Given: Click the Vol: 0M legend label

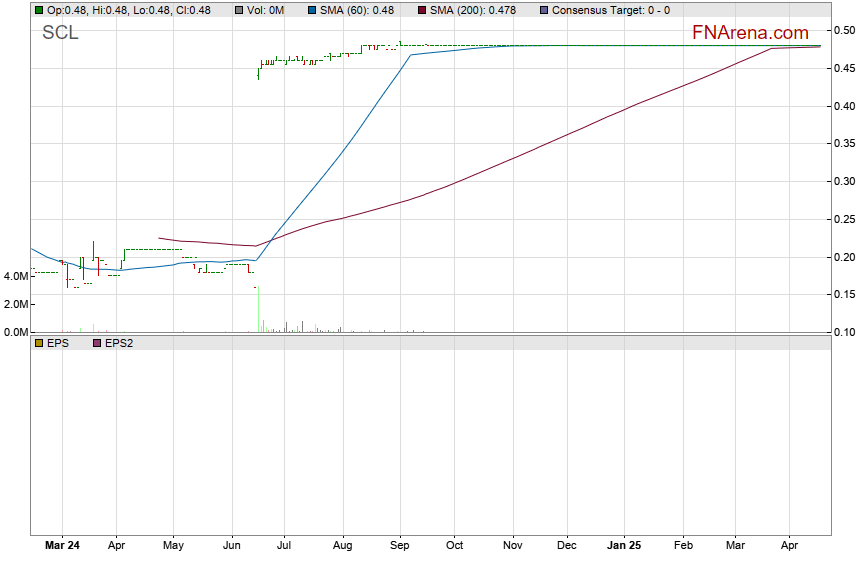Looking at the screenshot, I should tap(266, 10).
